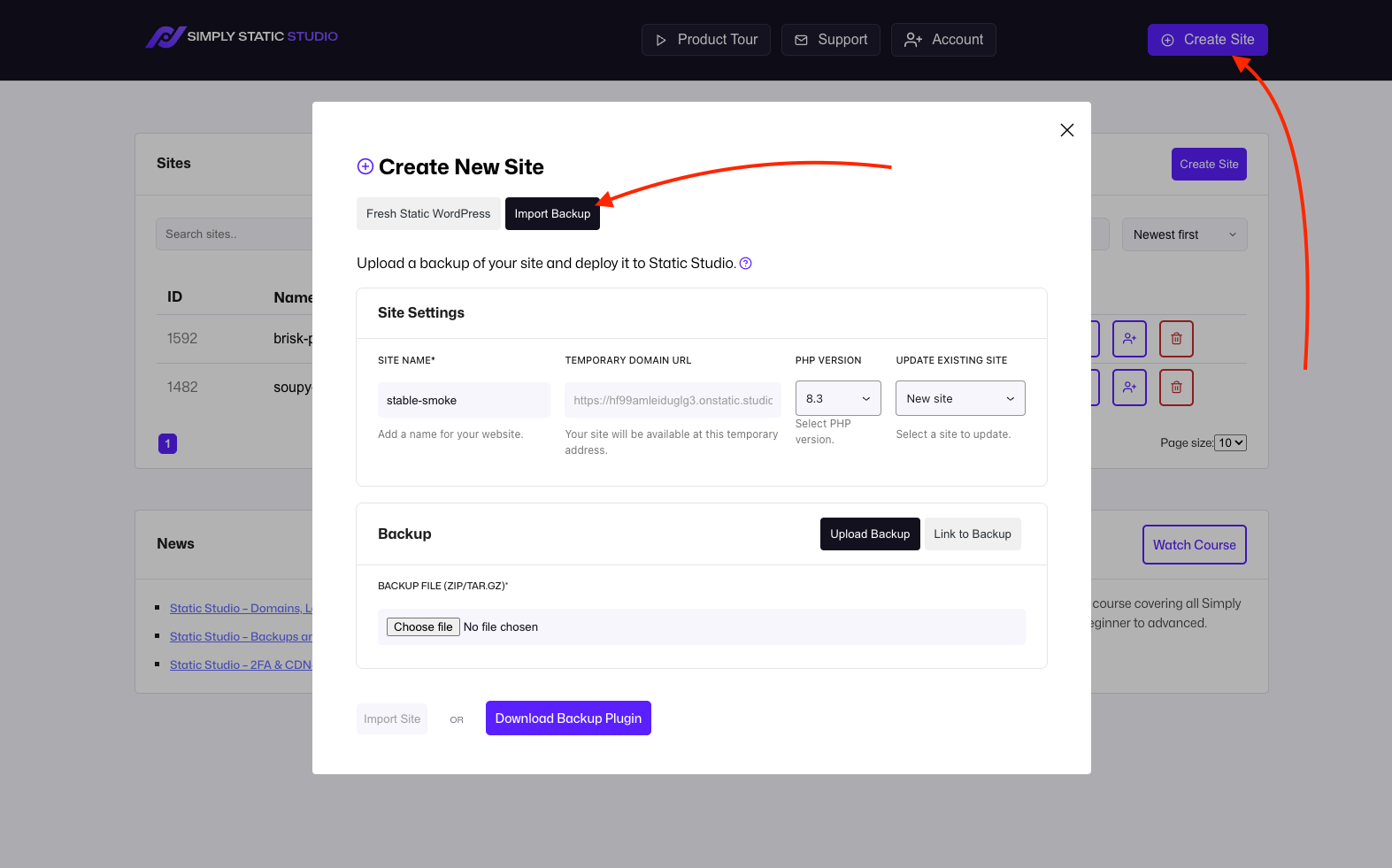
Task: Delete site 1592 with trash icon
Action: pyautogui.click(x=1177, y=339)
